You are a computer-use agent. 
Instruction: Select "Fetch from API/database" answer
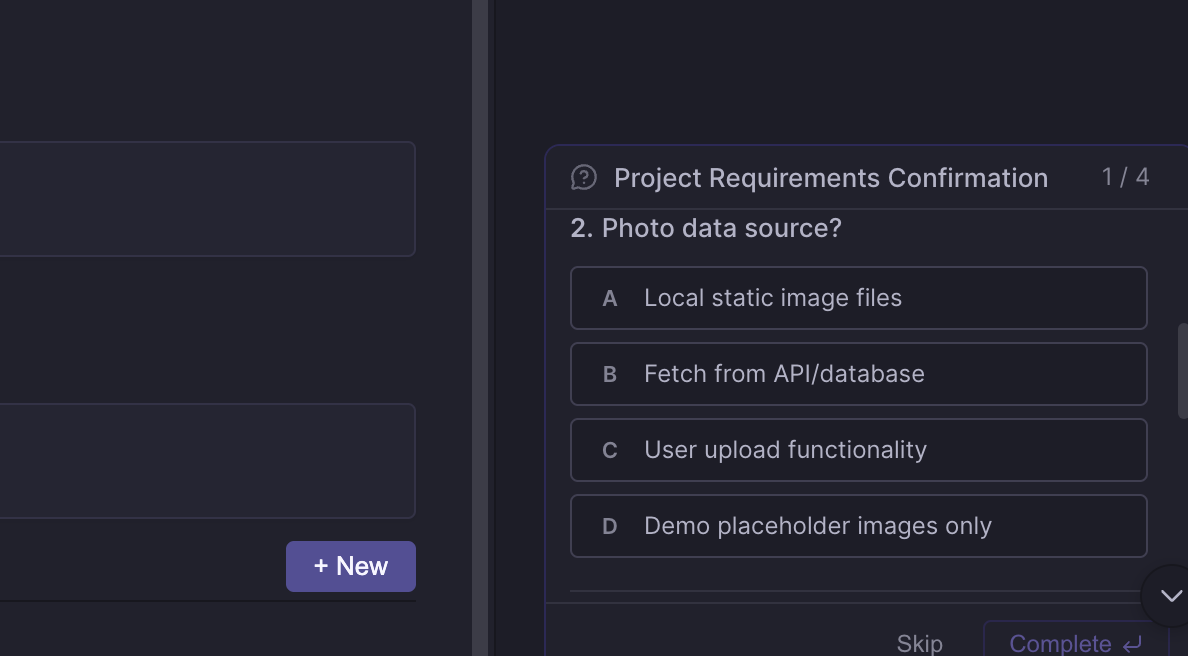[x=784, y=374]
